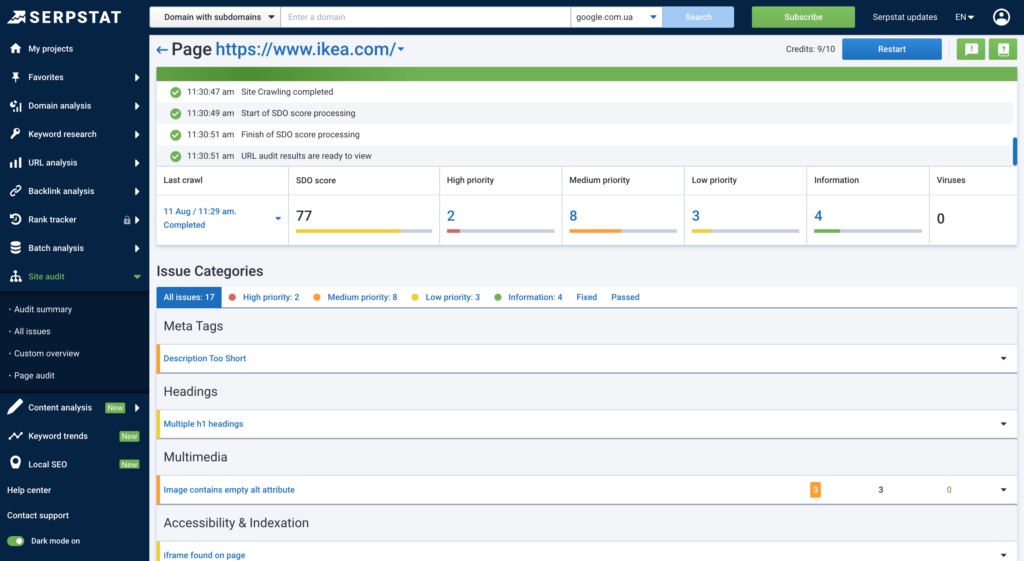The width and height of the screenshot is (1024, 561).
Task: Open Serpstat updates link
Action: click(904, 17)
